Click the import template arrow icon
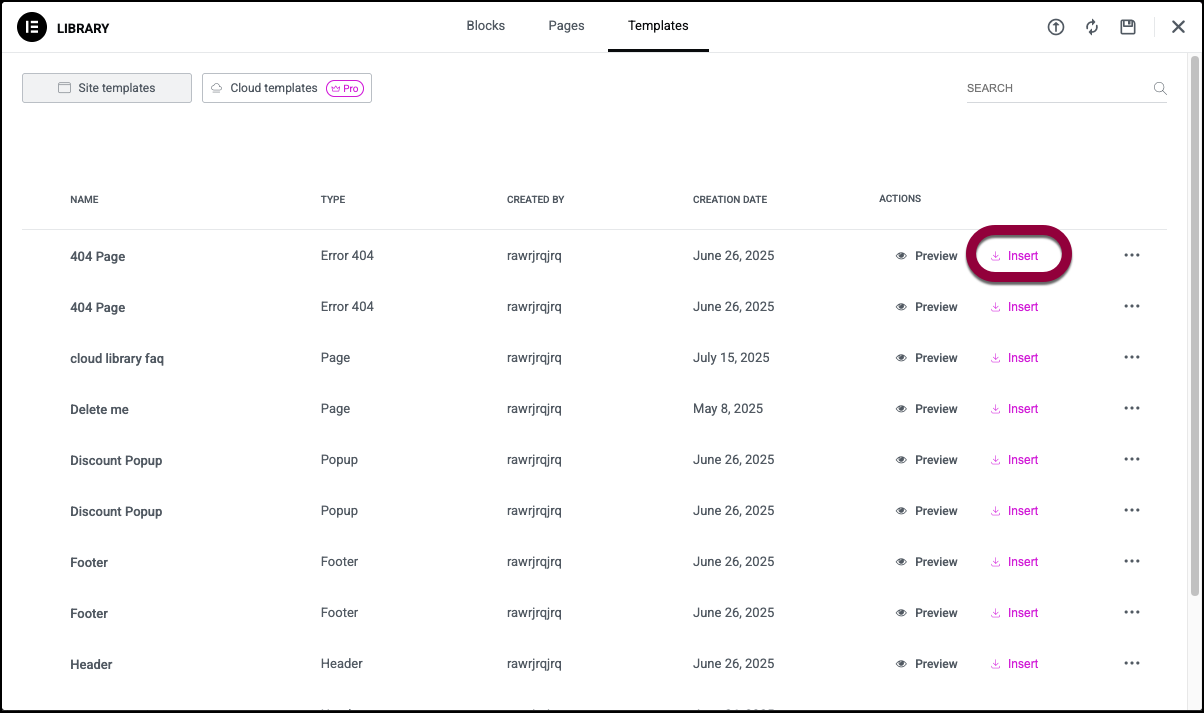This screenshot has width=1204, height=713. (x=1056, y=27)
